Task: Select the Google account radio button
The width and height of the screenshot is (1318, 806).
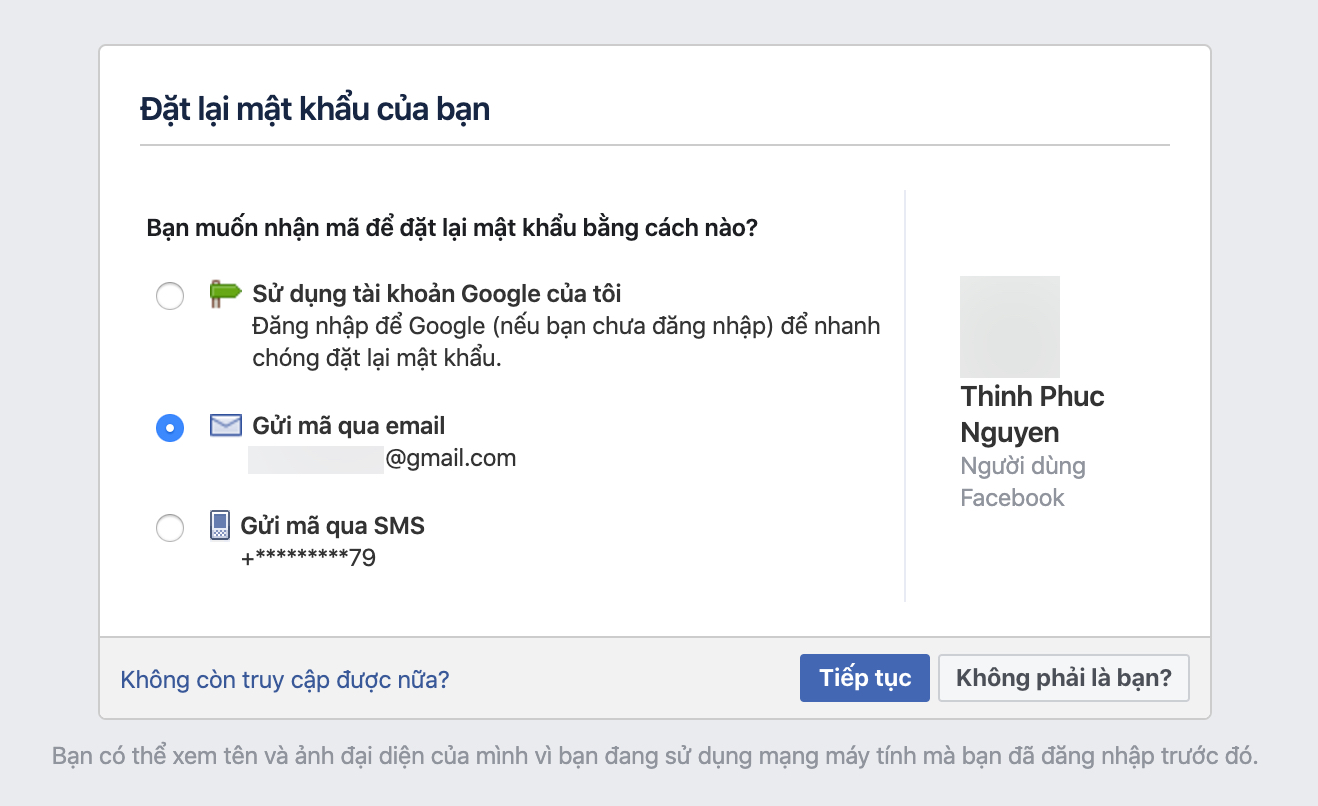Action: tap(170, 296)
